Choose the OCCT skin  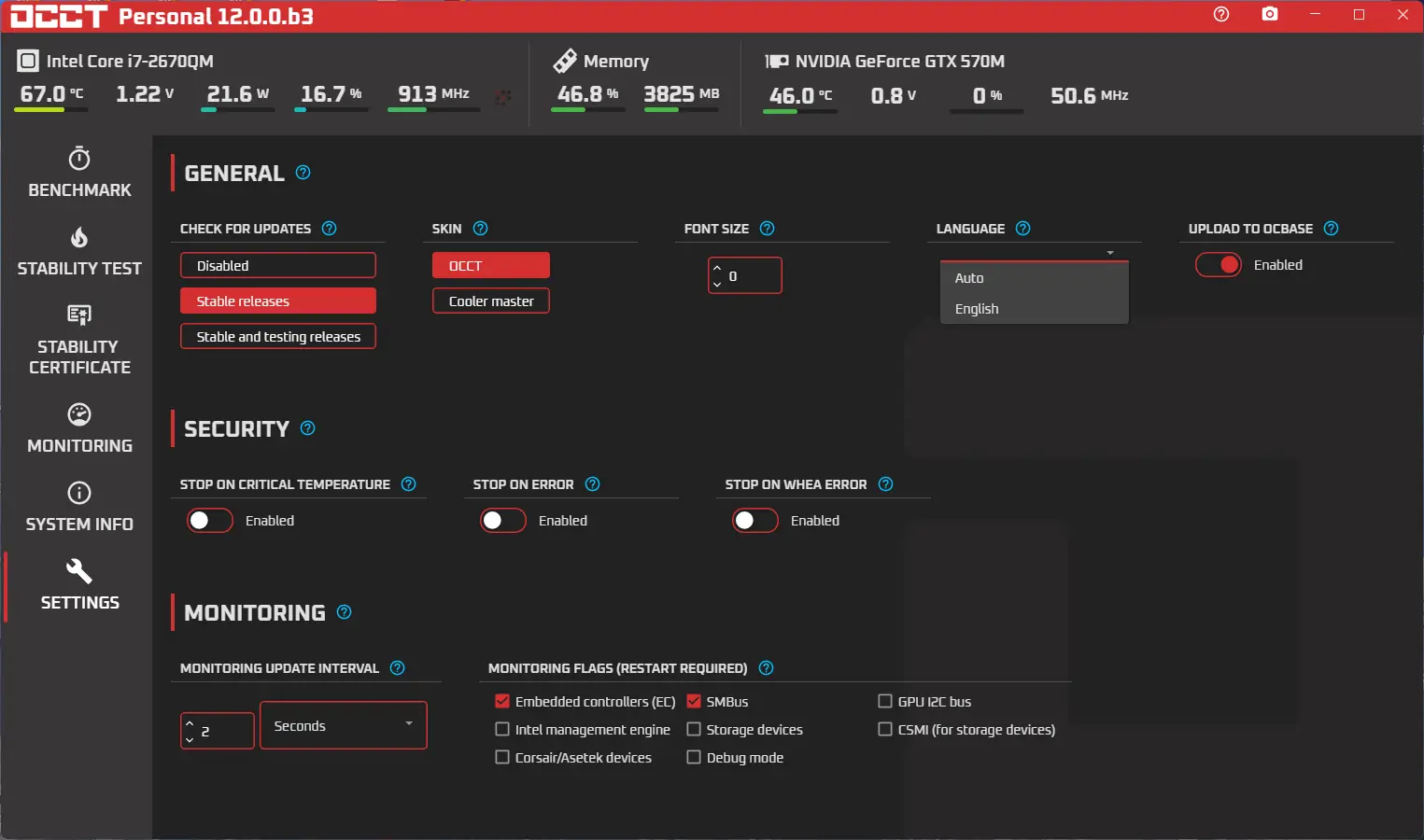pos(491,266)
